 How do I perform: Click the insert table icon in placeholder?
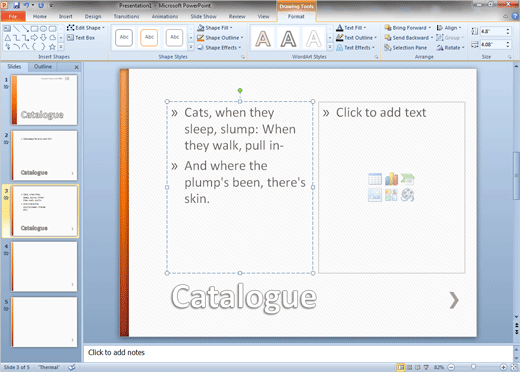click(x=375, y=179)
